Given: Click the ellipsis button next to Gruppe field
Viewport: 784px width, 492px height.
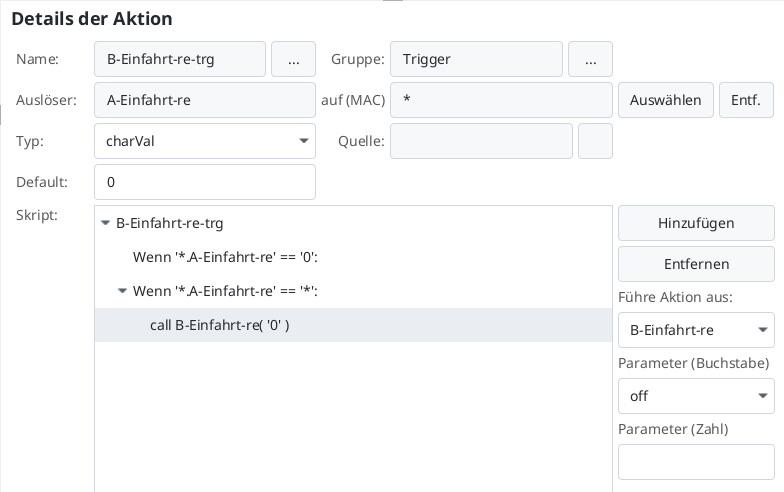Looking at the screenshot, I should pyautogui.click(x=590, y=59).
